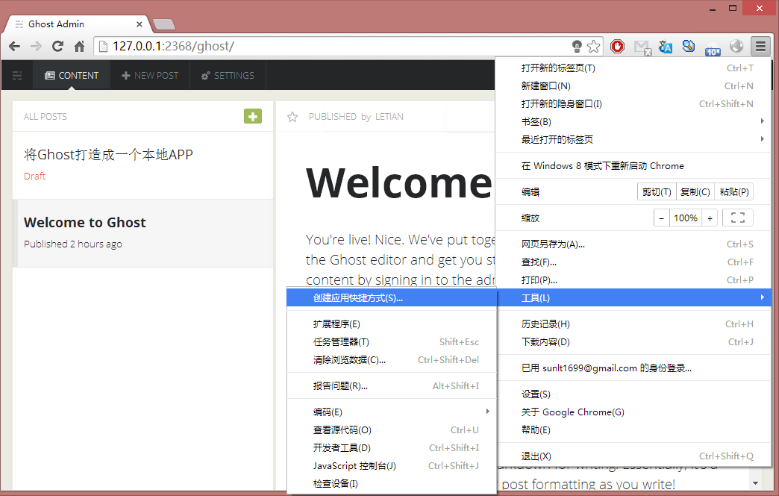Open 下载内容(D) downloads item
Viewport: 779px width, 496px height.
pos(634,342)
